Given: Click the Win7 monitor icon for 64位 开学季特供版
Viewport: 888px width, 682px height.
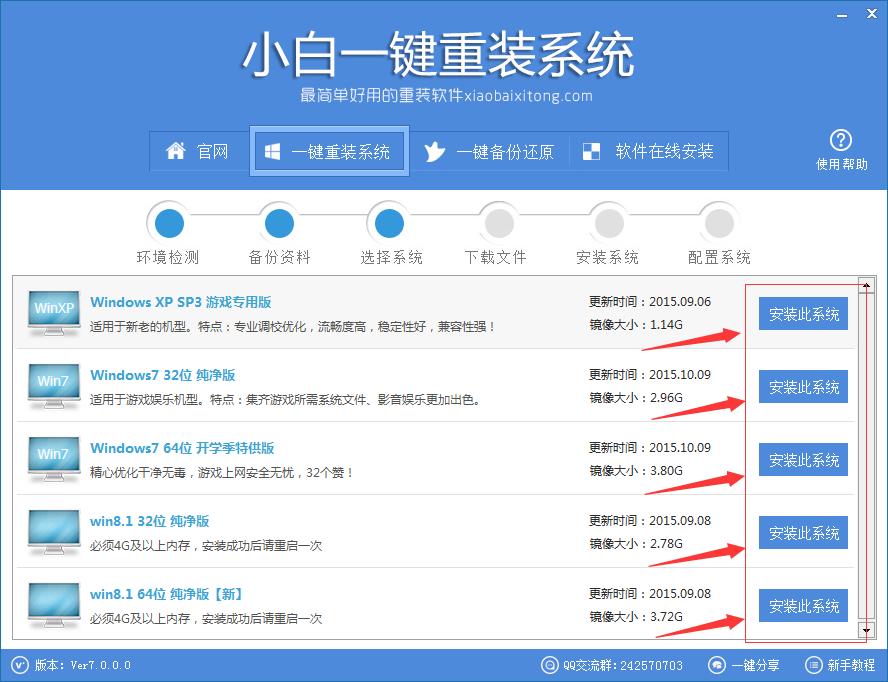Looking at the screenshot, I should [54, 458].
